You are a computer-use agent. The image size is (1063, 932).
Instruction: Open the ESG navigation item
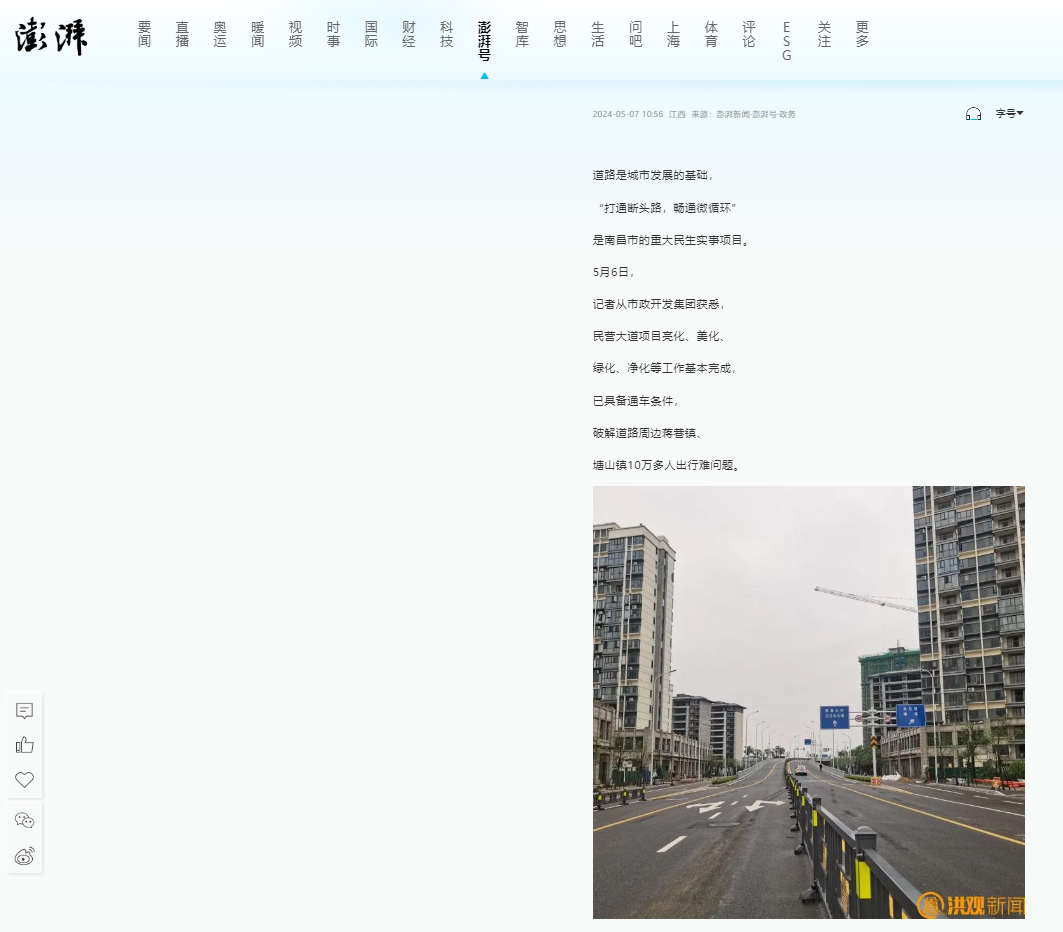point(786,41)
